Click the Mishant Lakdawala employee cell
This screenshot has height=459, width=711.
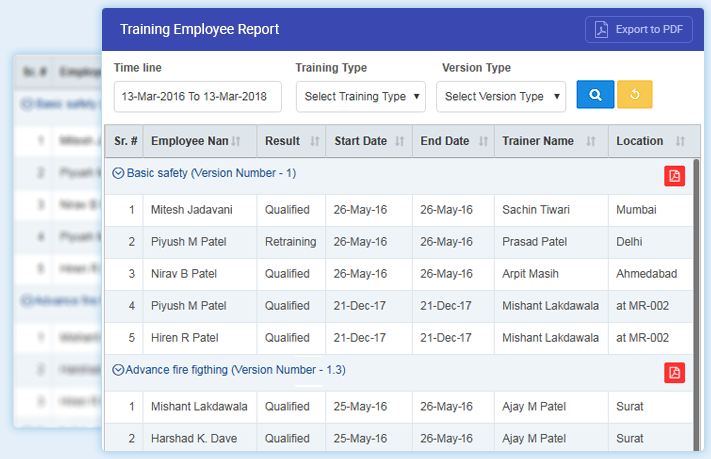200,407
